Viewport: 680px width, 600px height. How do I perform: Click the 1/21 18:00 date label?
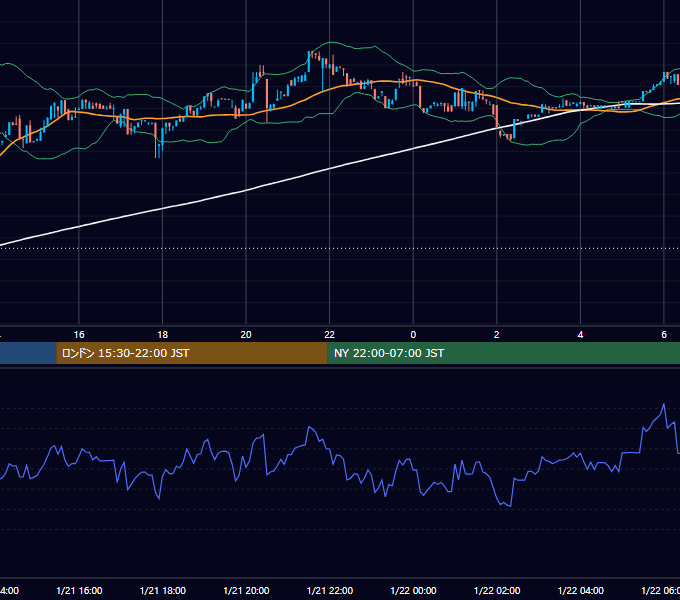[163, 590]
